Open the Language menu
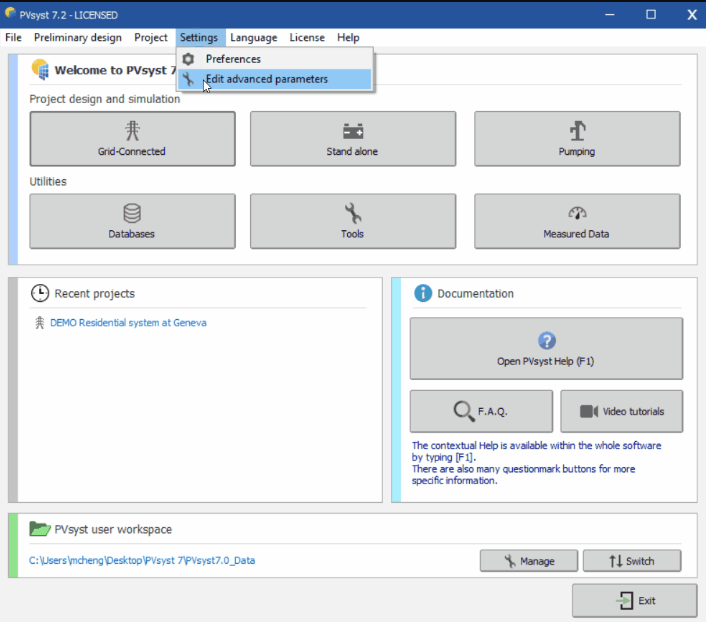Viewport: 706px width, 622px height. point(253,37)
